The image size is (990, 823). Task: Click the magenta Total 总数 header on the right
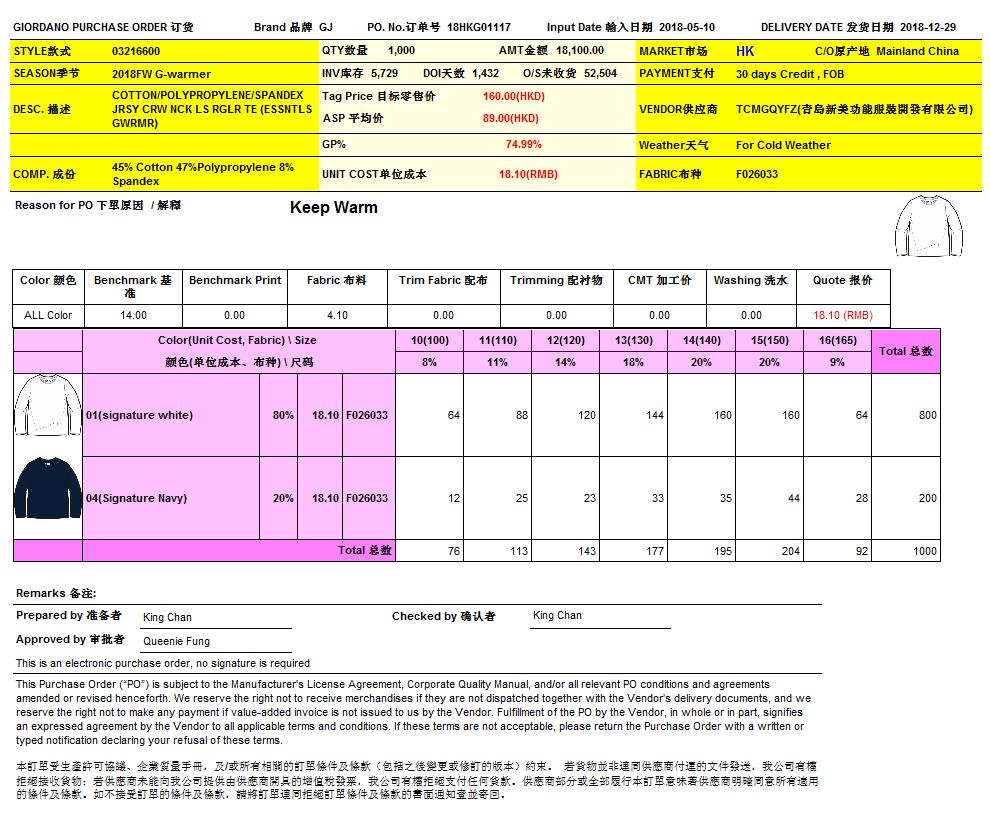point(905,351)
